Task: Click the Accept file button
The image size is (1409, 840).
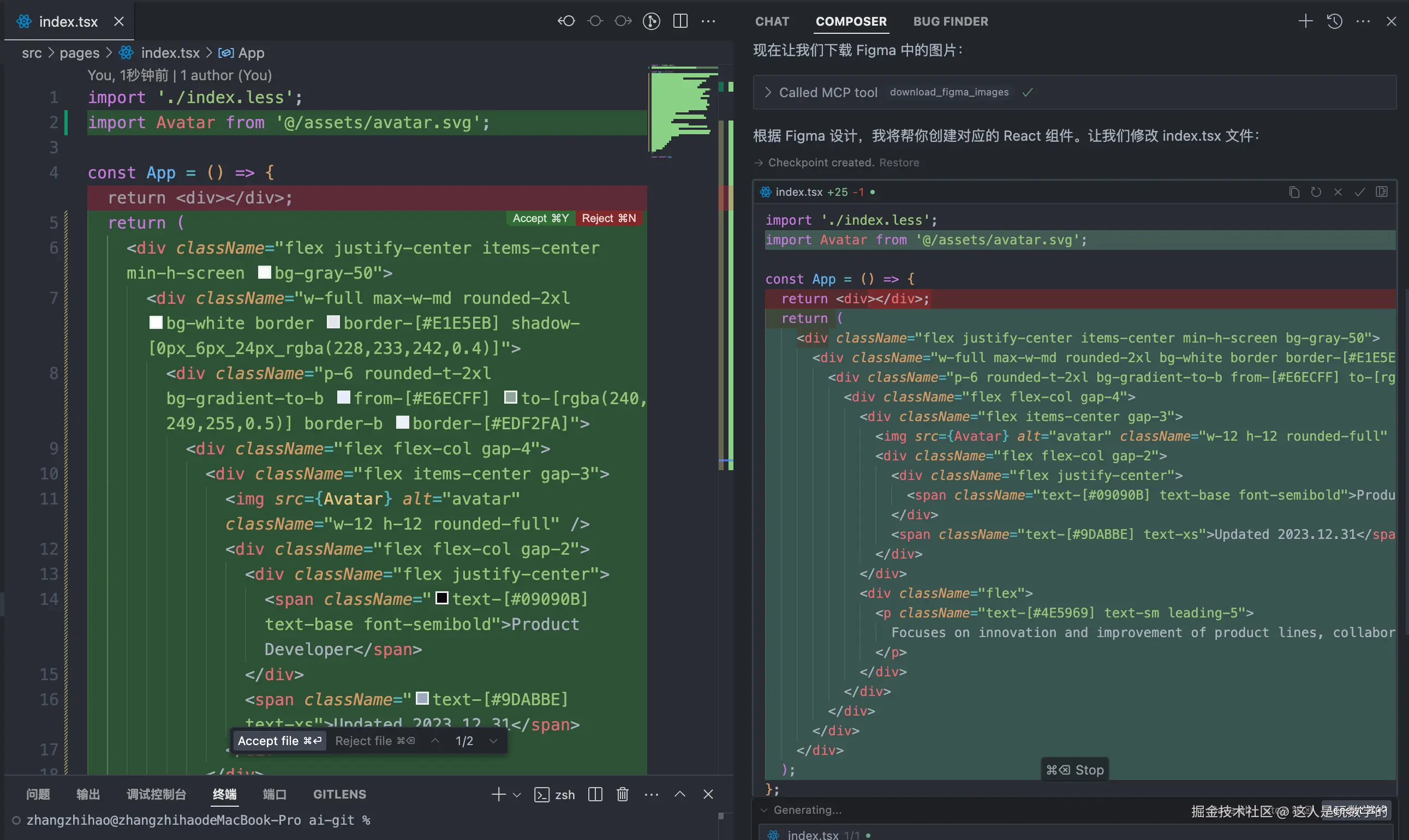Action: (x=279, y=741)
